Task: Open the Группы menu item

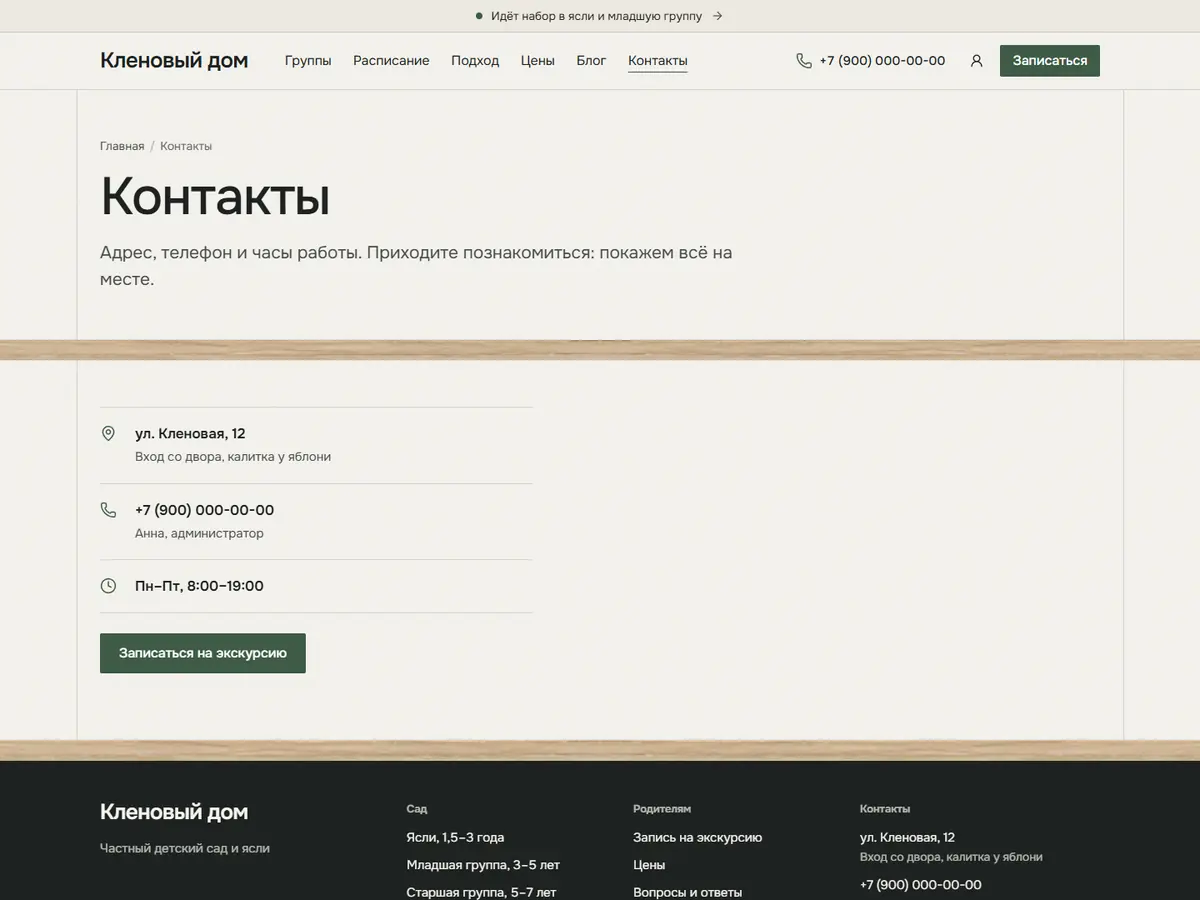Action: (308, 61)
